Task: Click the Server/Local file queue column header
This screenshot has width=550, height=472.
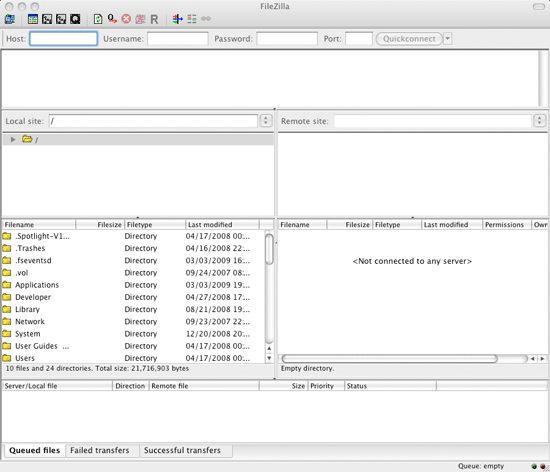Action: click(x=57, y=386)
